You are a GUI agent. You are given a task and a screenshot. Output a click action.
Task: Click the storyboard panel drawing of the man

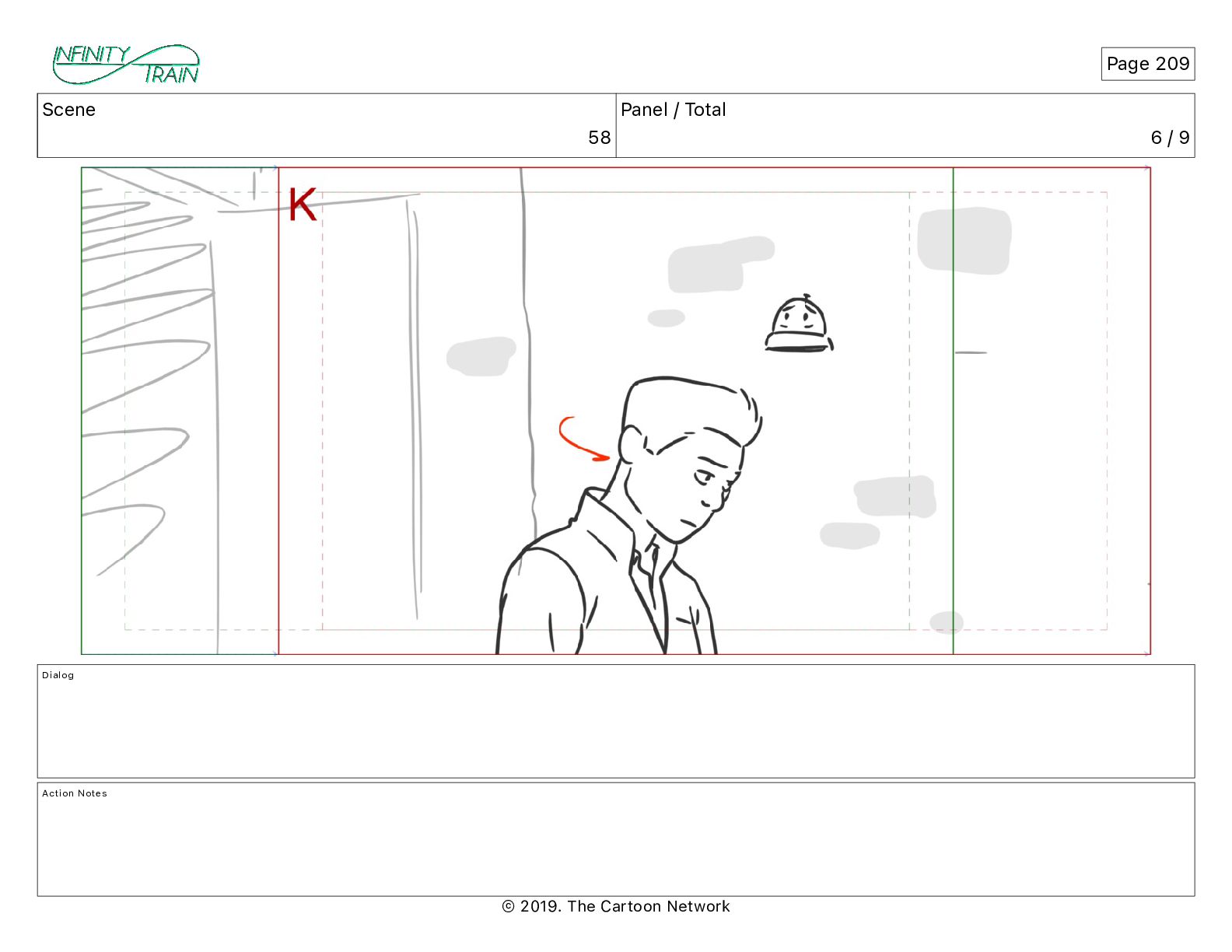[628, 515]
